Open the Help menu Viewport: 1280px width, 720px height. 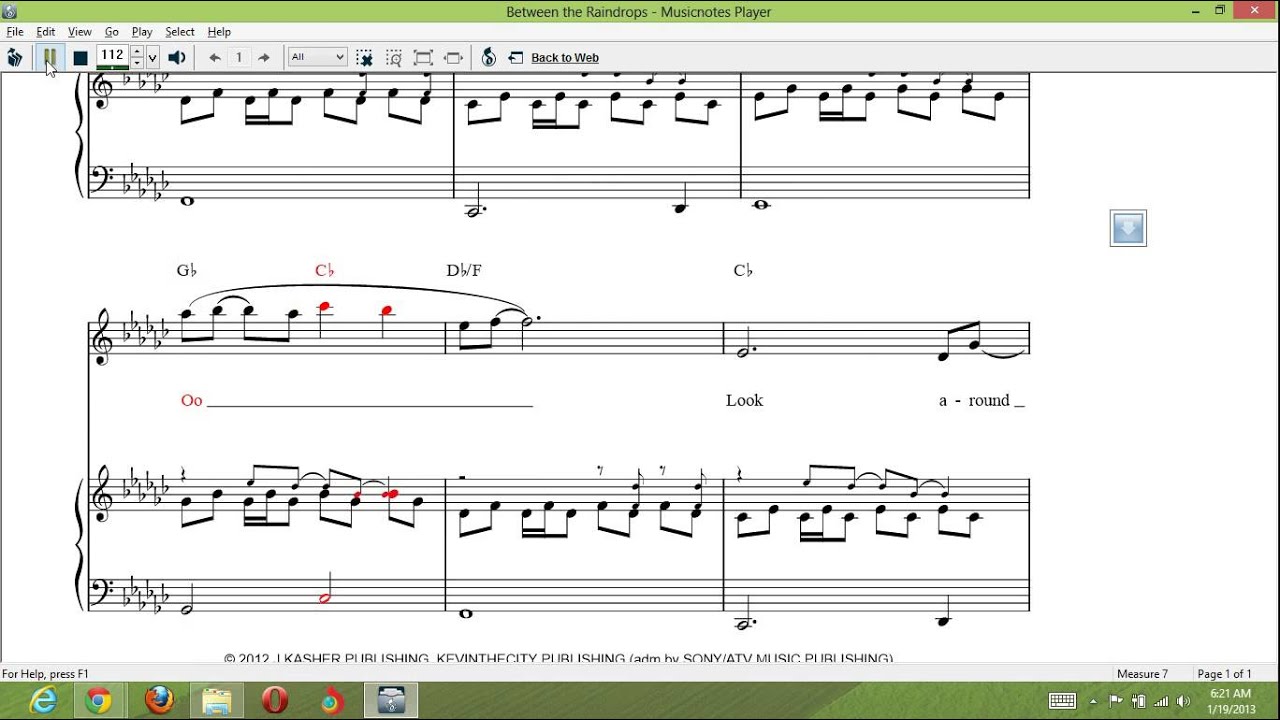pyautogui.click(x=219, y=32)
